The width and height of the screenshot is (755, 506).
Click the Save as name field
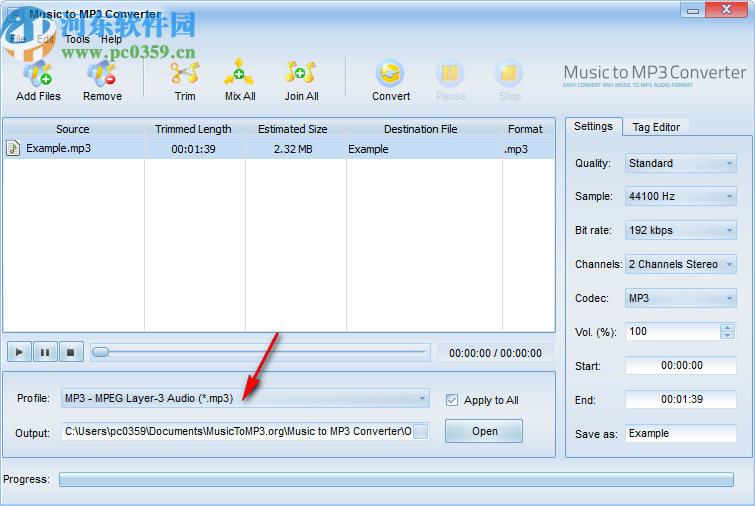click(681, 433)
